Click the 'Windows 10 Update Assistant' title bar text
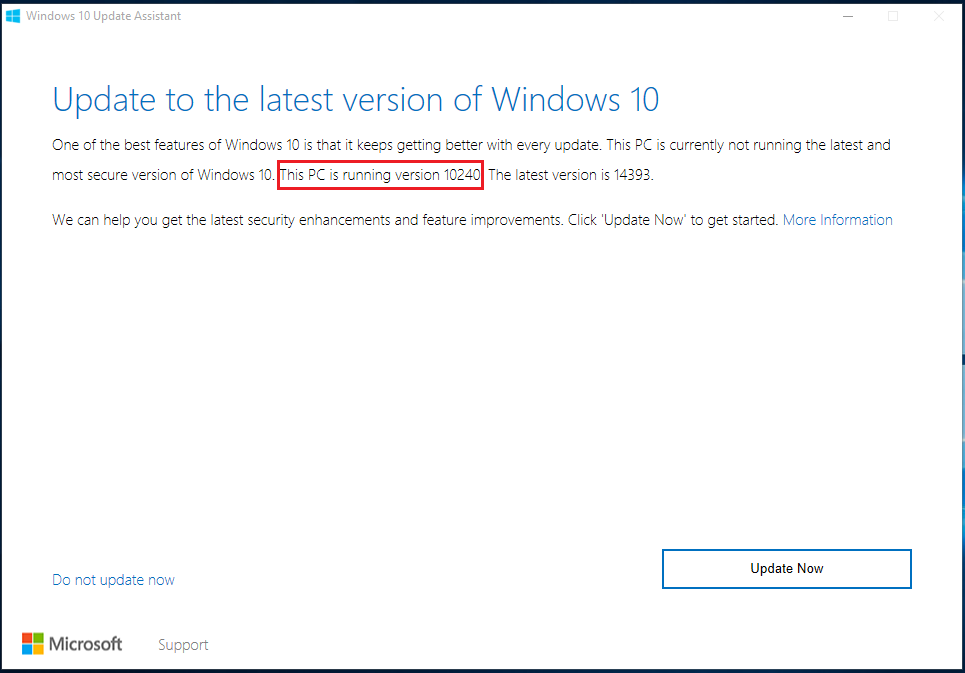The image size is (965, 673). [103, 16]
